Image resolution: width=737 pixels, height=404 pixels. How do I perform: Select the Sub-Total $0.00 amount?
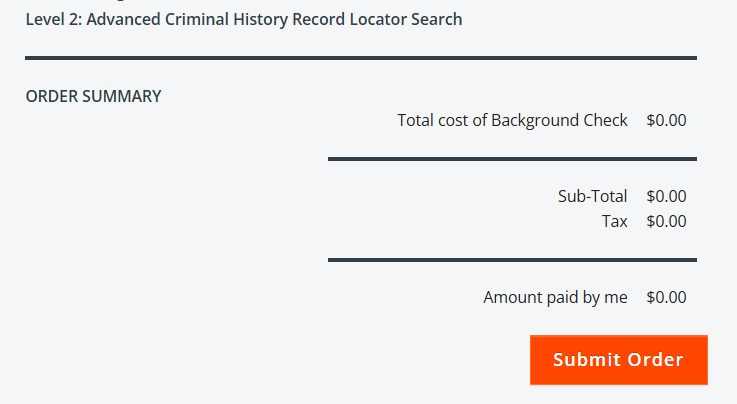[x=666, y=196]
